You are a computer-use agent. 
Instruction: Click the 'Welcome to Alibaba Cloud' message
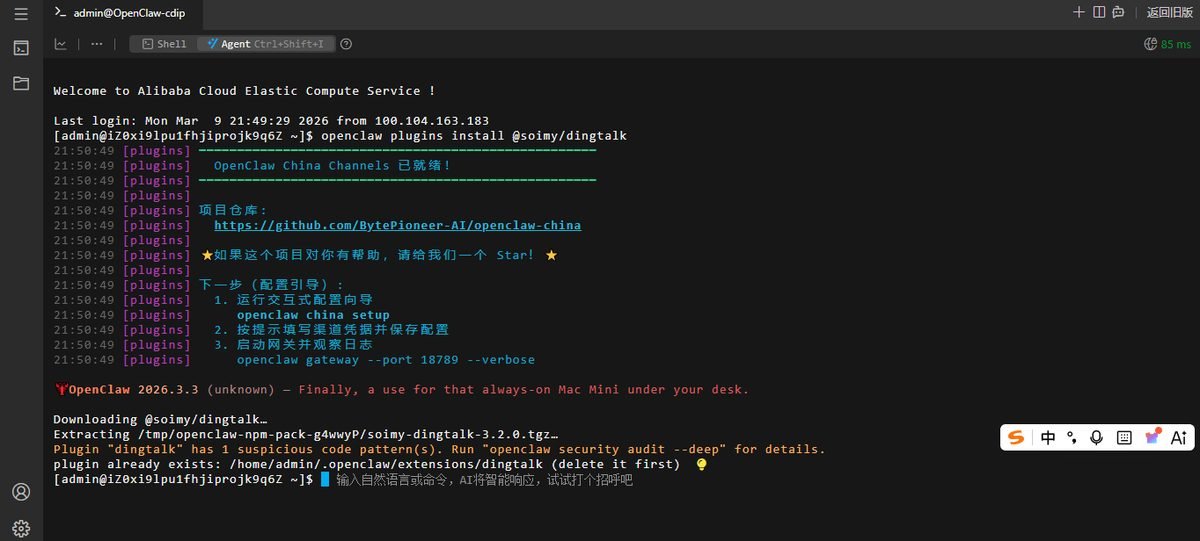(x=244, y=91)
